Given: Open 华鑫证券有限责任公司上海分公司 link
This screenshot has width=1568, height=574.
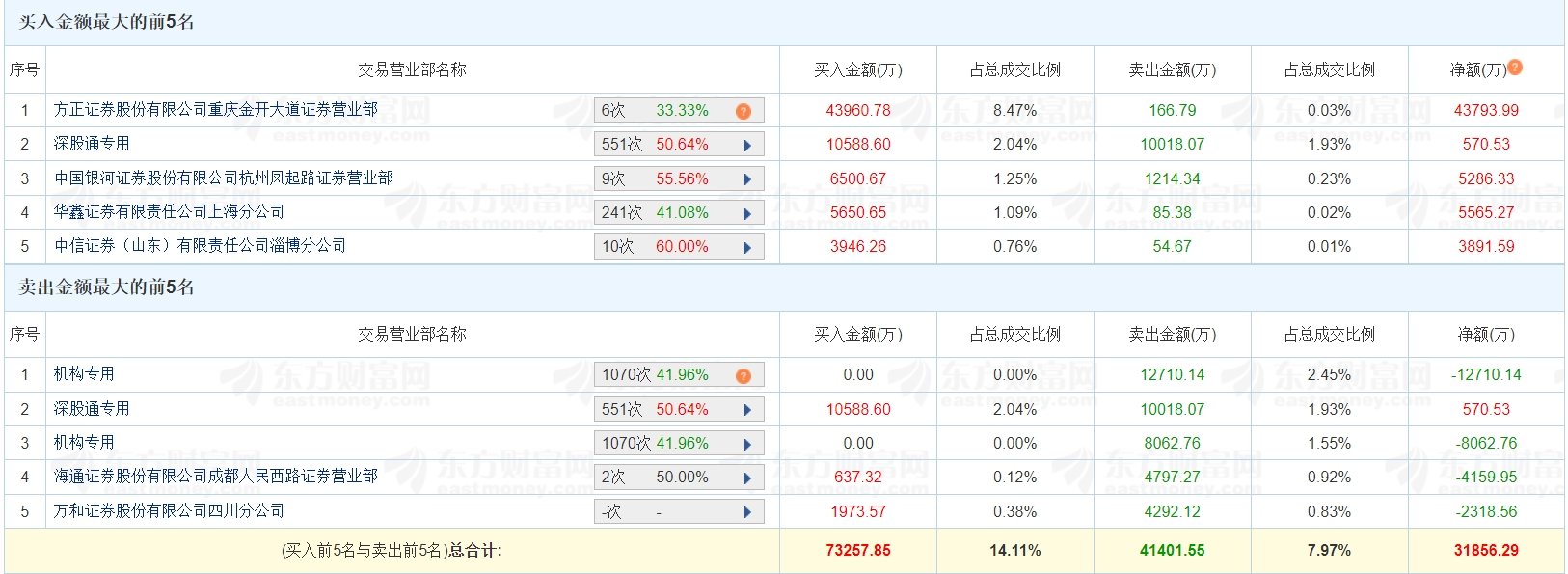Looking at the screenshot, I should point(170,212).
